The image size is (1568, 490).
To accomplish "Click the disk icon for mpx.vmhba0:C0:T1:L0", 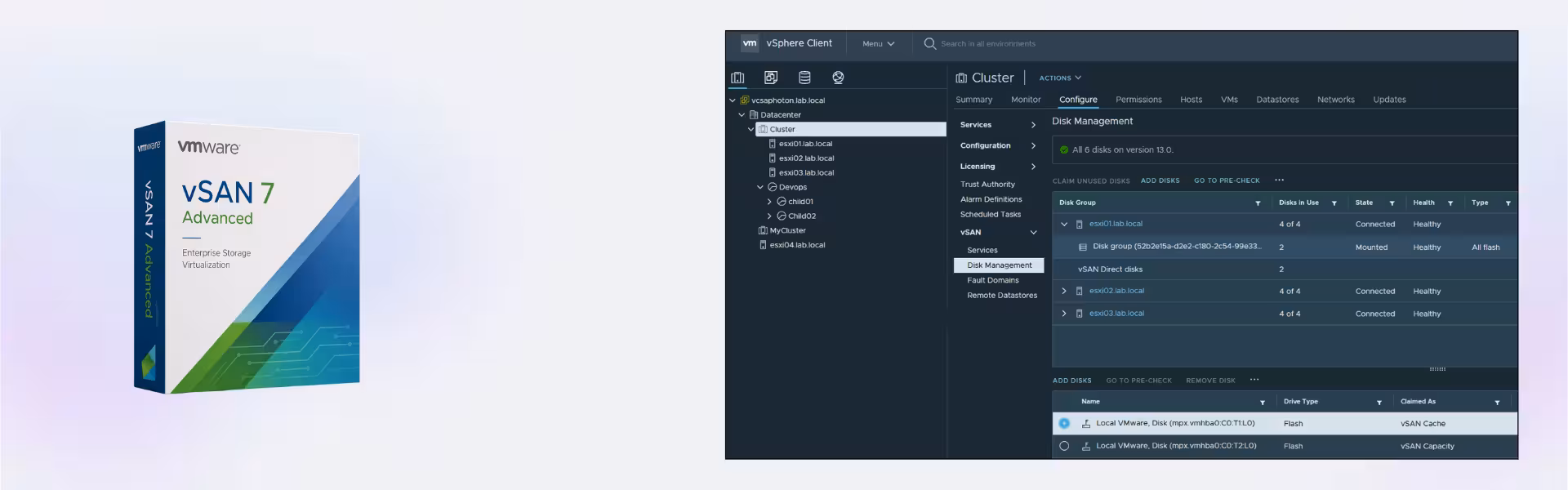I will (1086, 424).
